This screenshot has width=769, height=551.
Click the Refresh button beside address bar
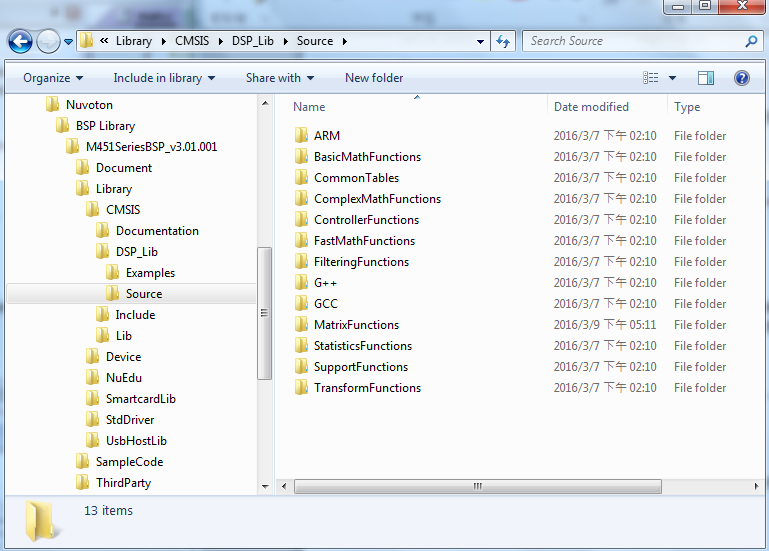[x=503, y=41]
